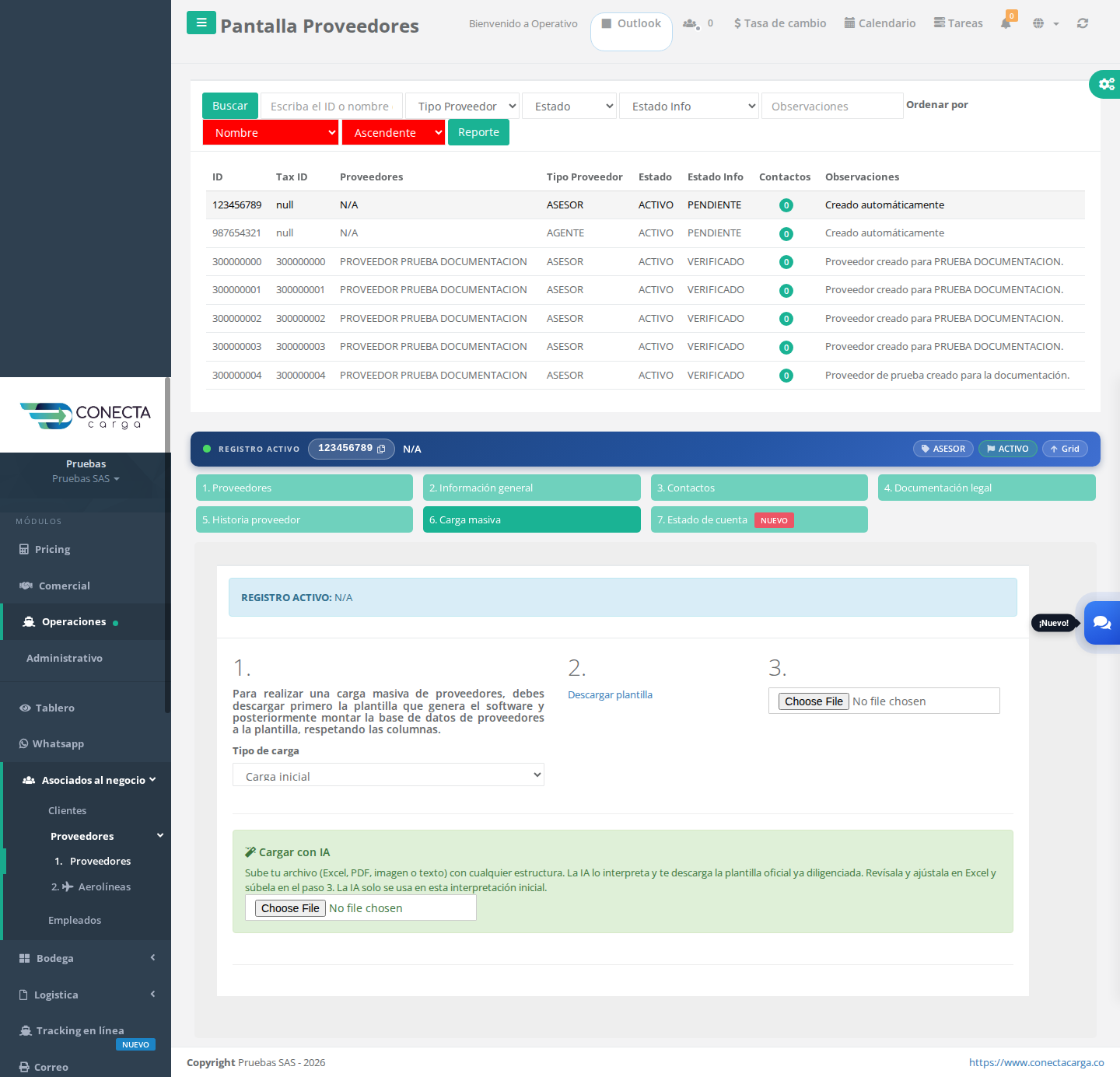Open the users group icon in top bar

(690, 23)
